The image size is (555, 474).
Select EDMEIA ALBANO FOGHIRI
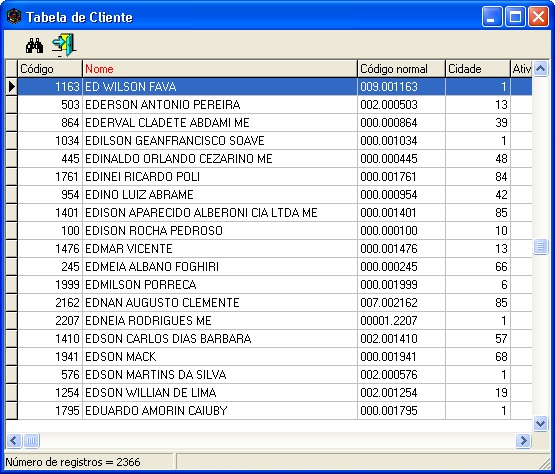pyautogui.click(x=220, y=267)
